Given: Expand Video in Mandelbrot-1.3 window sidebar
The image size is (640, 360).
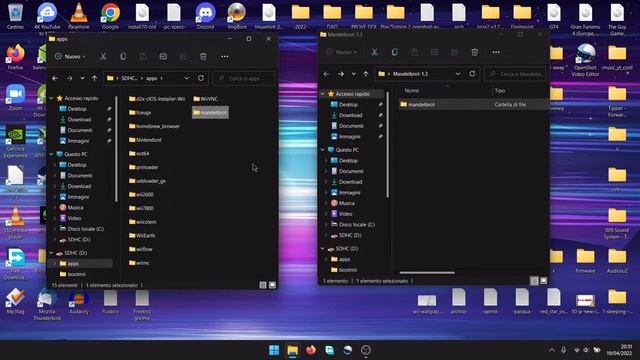Looking at the screenshot, I should point(326,214).
